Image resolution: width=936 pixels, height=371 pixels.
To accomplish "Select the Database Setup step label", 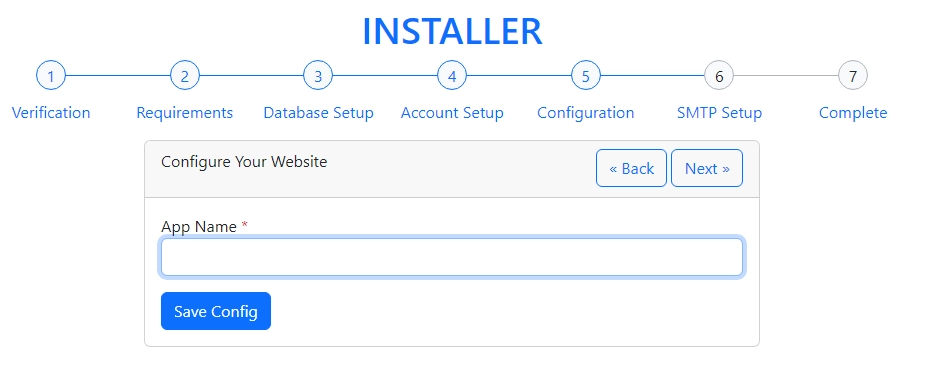I will click(x=318, y=113).
